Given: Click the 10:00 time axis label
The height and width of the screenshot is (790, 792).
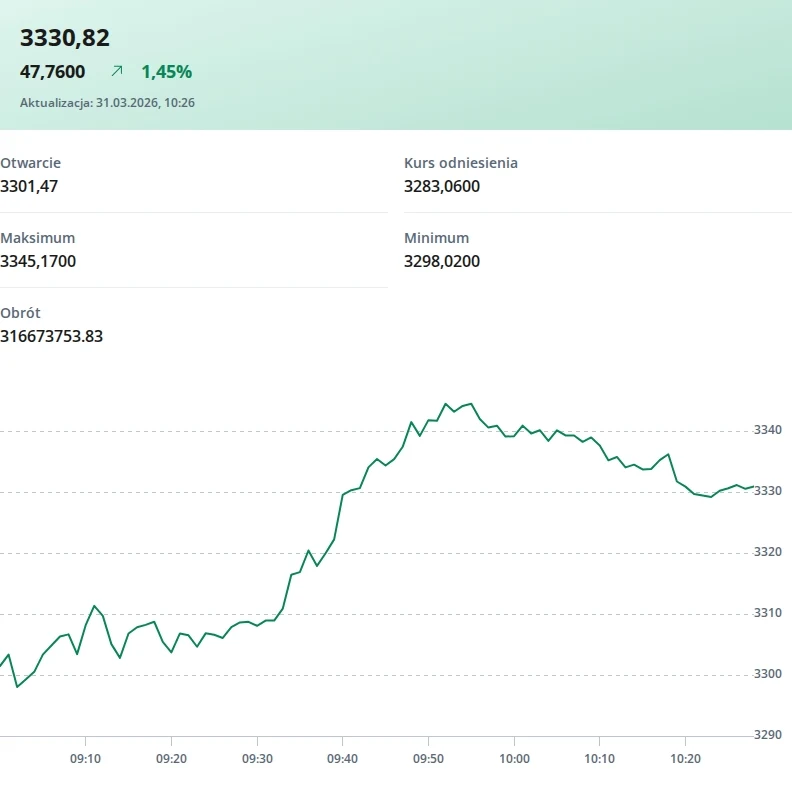Looking at the screenshot, I should tap(514, 759).
